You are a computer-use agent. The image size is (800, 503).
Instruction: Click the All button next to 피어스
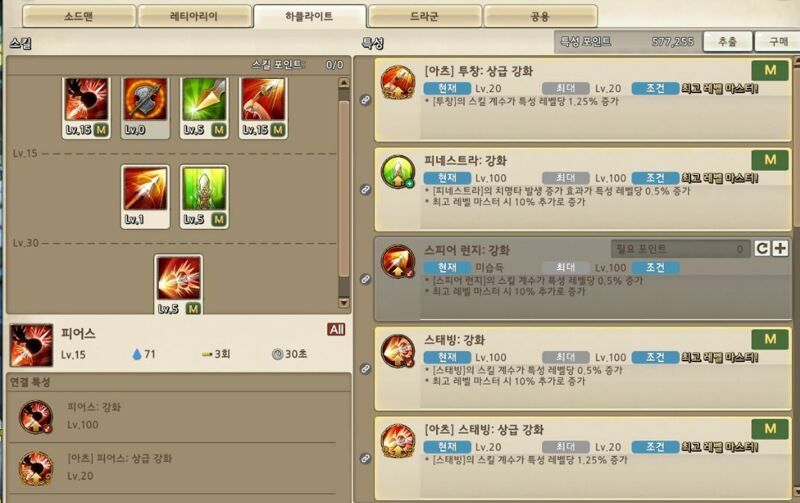(x=336, y=330)
